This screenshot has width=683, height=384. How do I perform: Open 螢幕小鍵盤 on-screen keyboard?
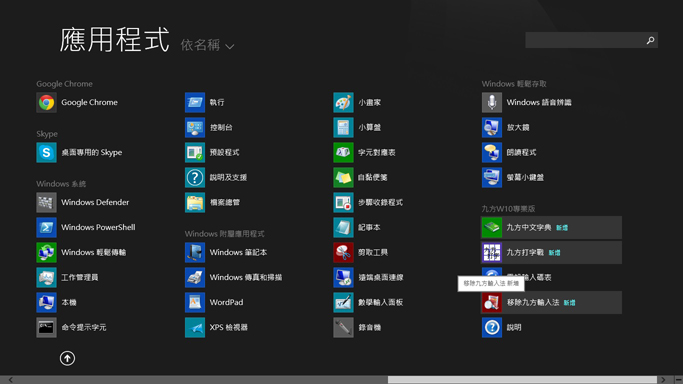pyautogui.click(x=513, y=177)
